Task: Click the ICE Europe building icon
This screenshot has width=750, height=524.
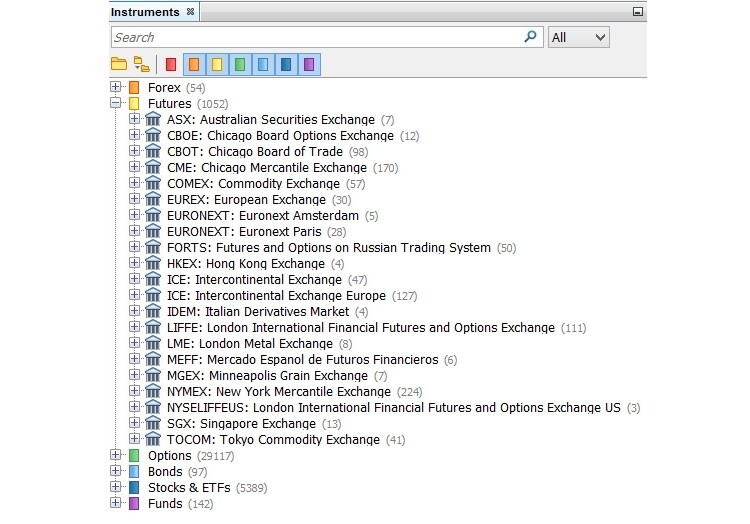Action: coord(153,295)
